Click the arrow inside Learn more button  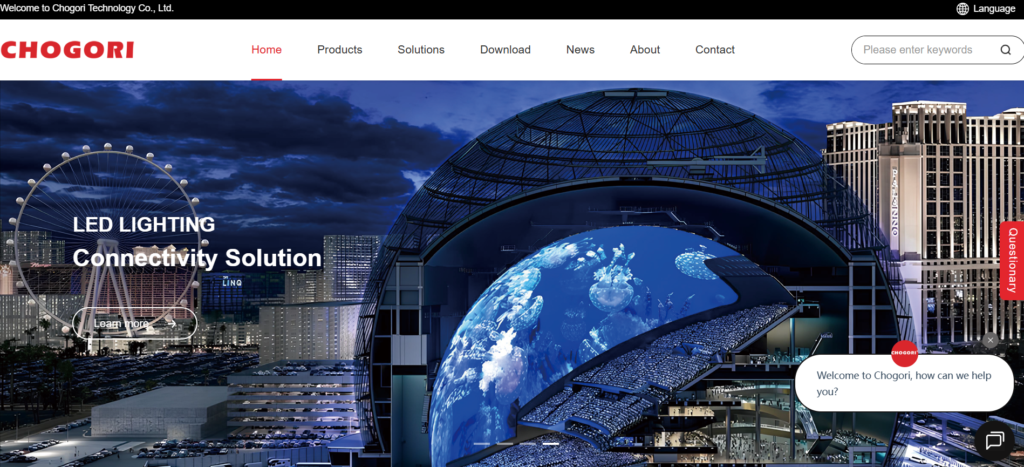tap(171, 323)
